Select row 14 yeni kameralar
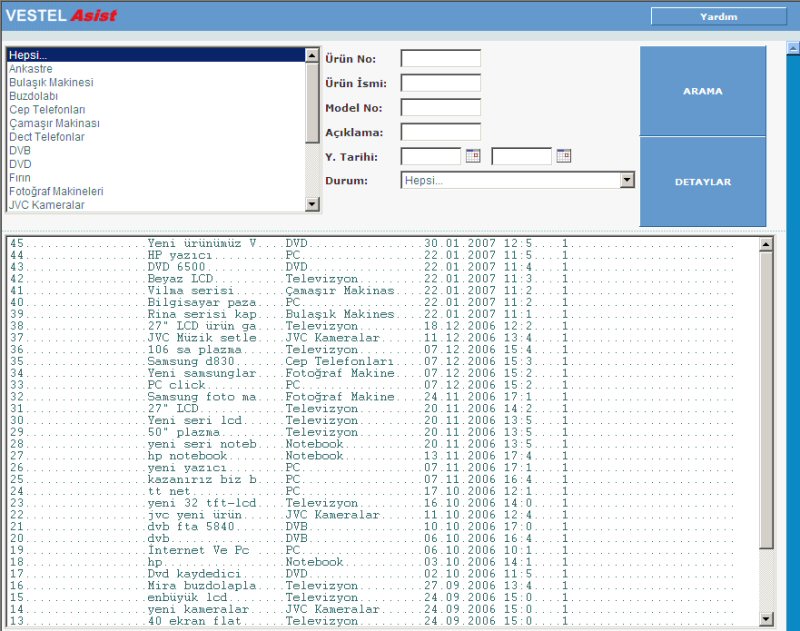This screenshot has height=631, width=800. click(383, 609)
